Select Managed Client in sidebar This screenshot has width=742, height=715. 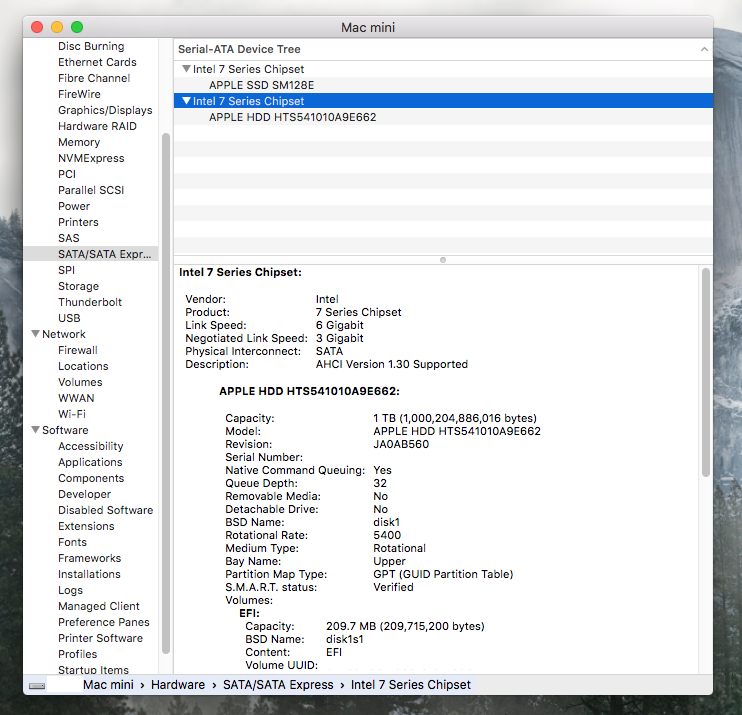pyautogui.click(x=98, y=606)
